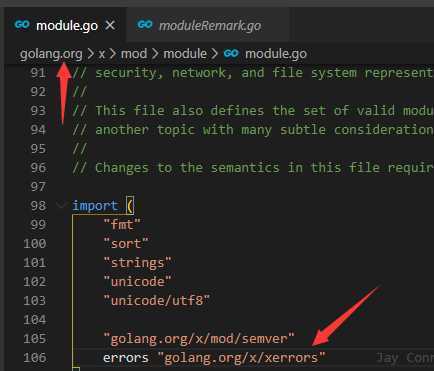The image size is (434, 371).
Task: Click the import keyword on line 98
Action: tap(95, 206)
